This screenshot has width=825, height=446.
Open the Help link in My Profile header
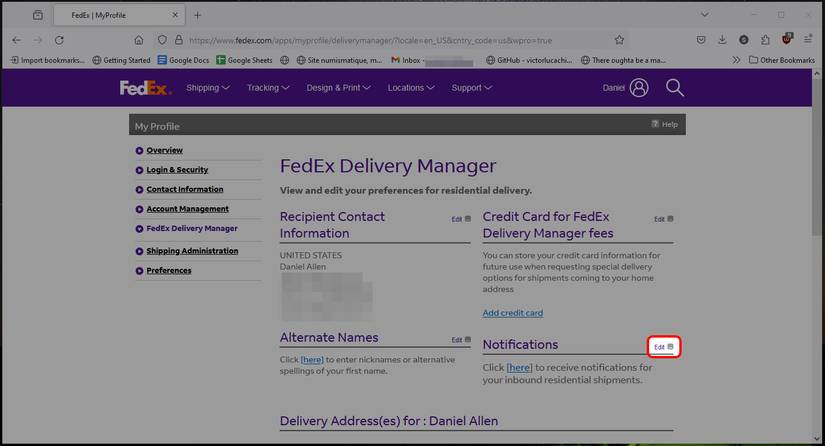[x=665, y=124]
